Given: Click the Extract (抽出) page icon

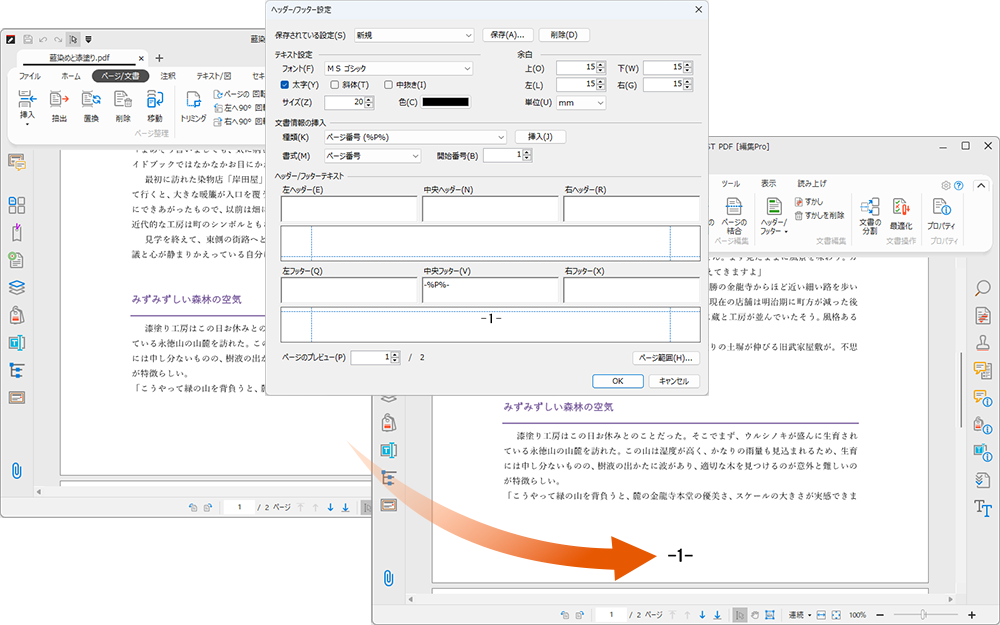Looking at the screenshot, I should pyautogui.click(x=59, y=99).
